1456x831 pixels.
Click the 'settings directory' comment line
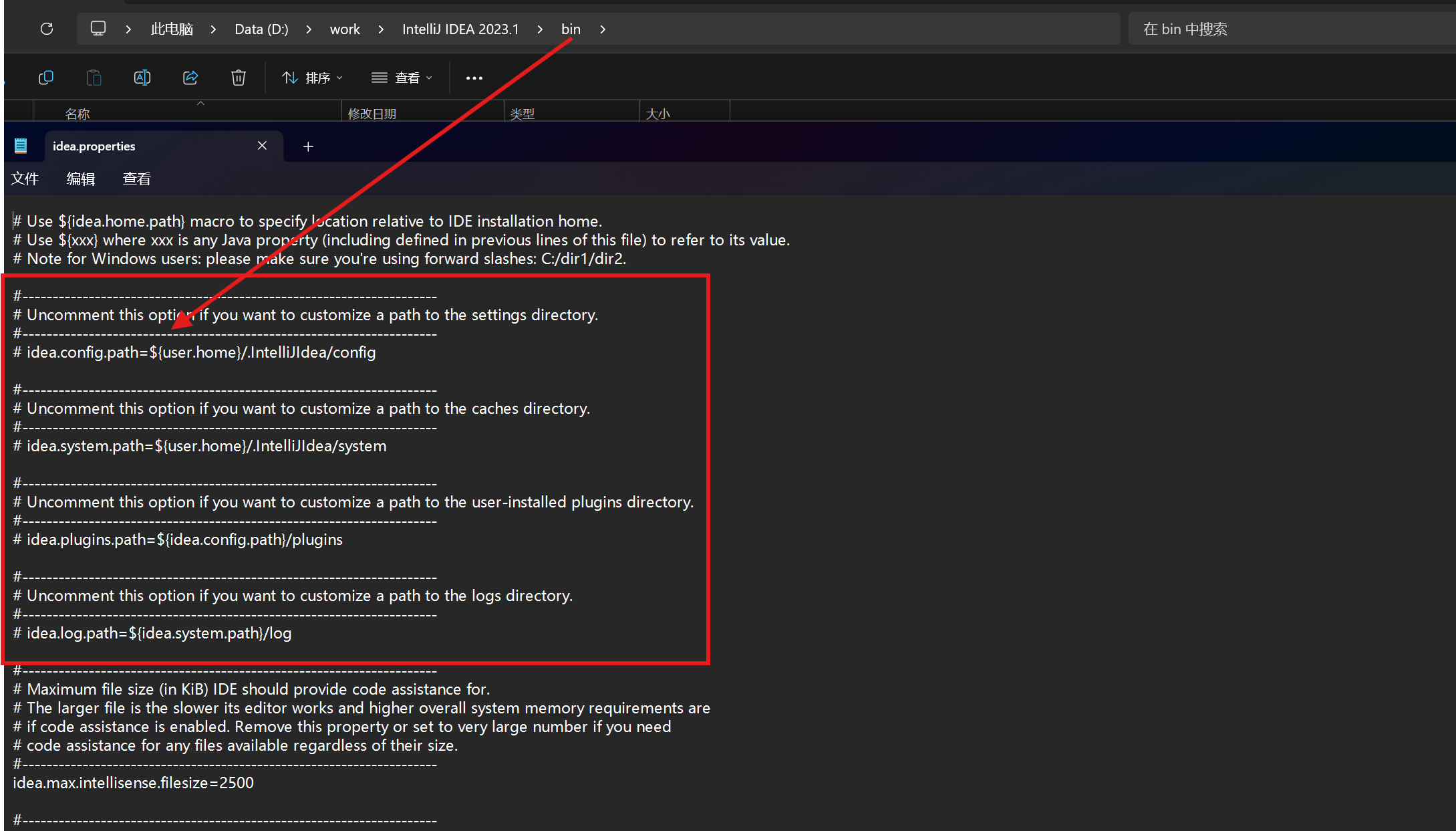click(x=305, y=315)
